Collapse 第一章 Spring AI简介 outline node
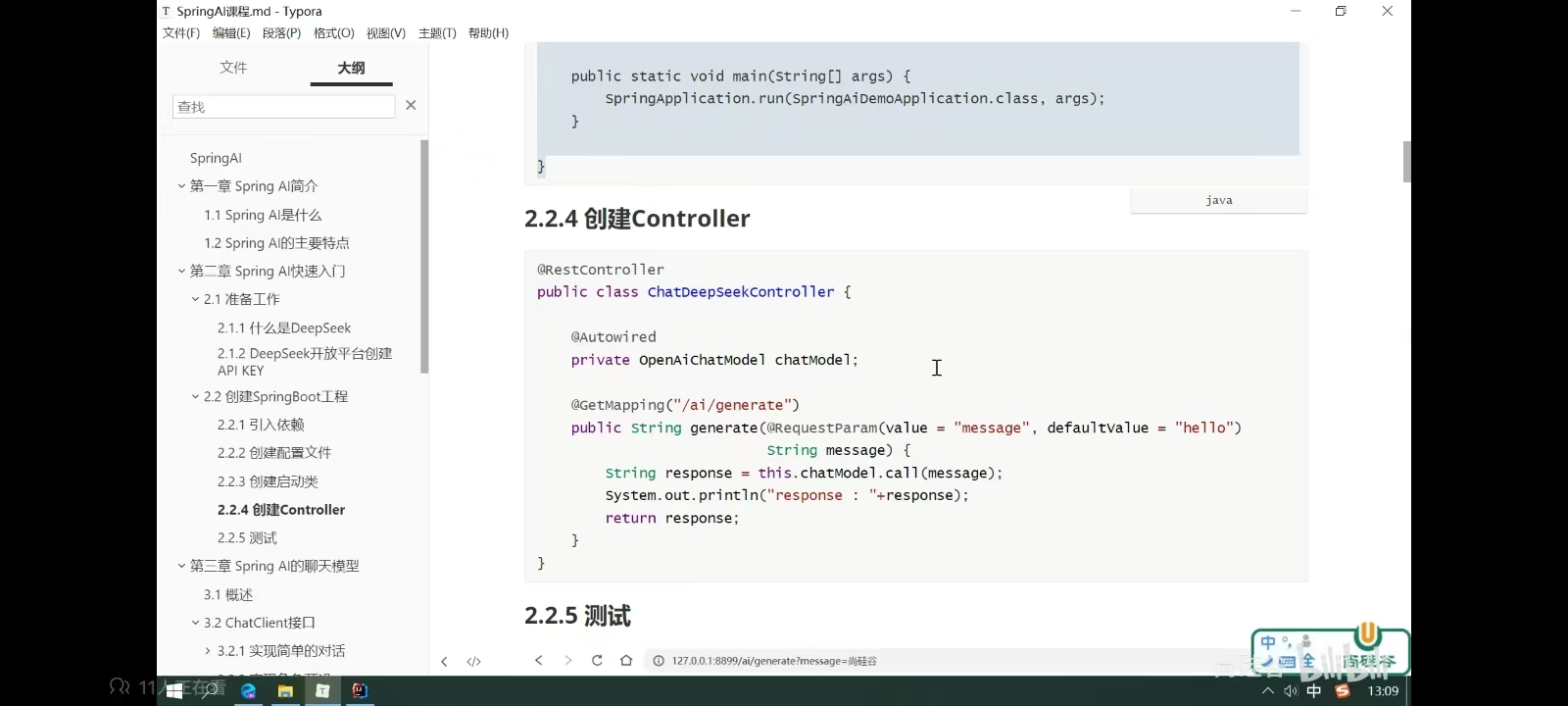 (x=181, y=186)
